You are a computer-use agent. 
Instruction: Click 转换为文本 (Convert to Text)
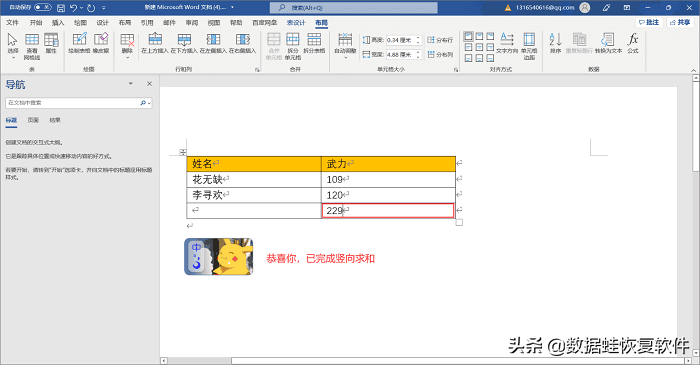(608, 43)
